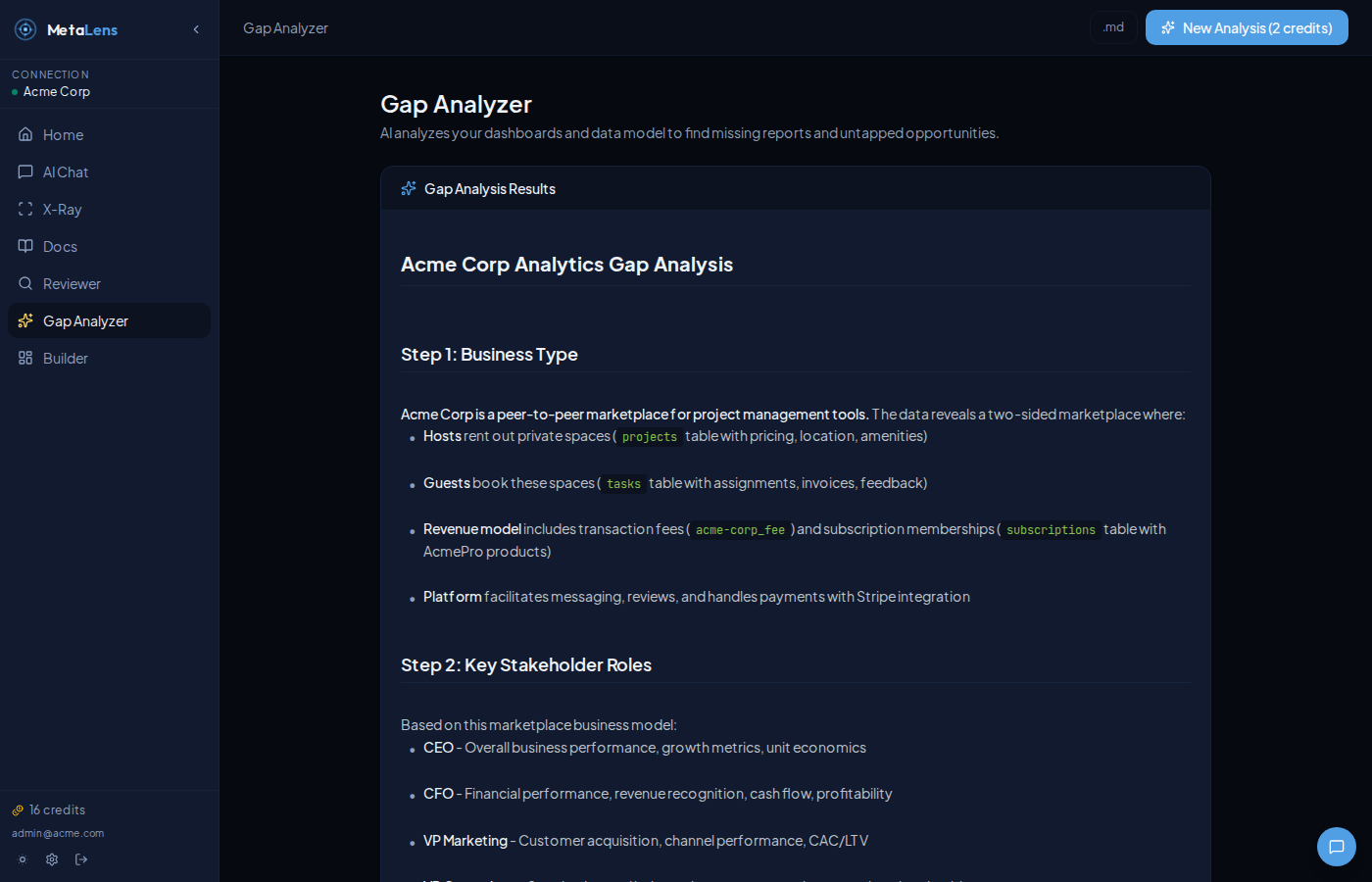
Task: Toggle the light theme sun icon
Action: pos(22,859)
